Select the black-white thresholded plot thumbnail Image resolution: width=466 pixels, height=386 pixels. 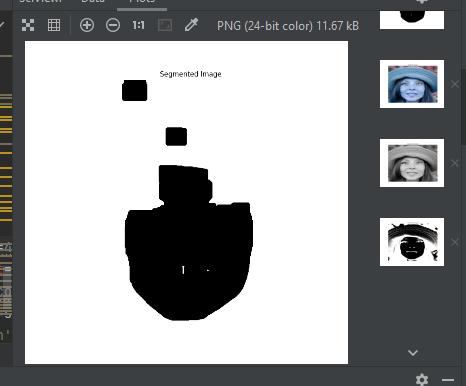(412, 242)
